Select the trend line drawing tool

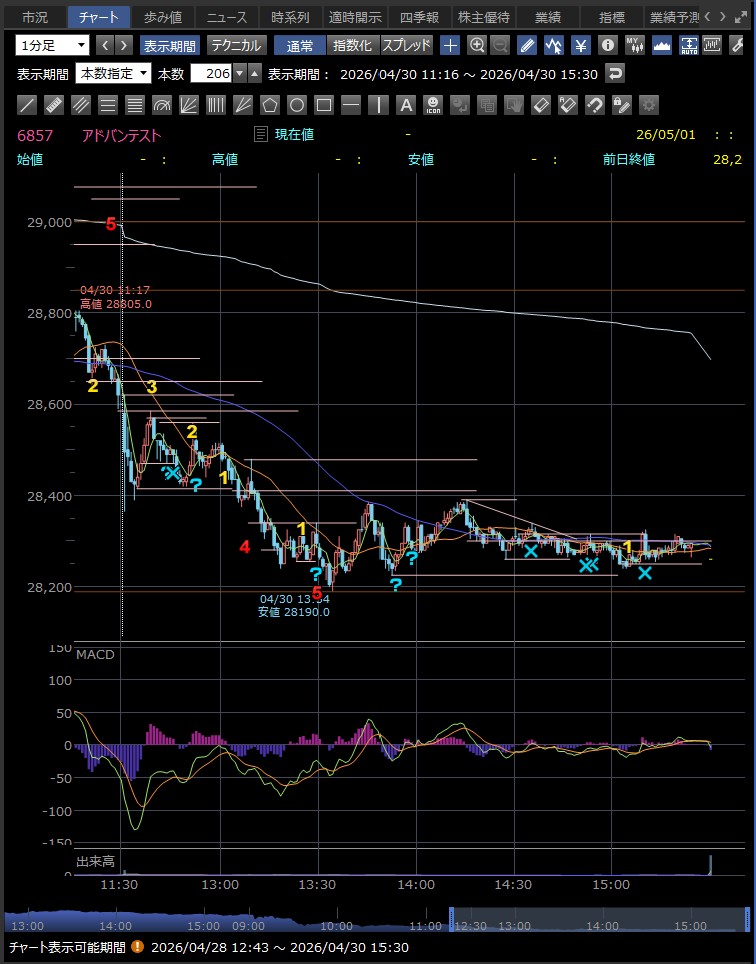(26, 106)
